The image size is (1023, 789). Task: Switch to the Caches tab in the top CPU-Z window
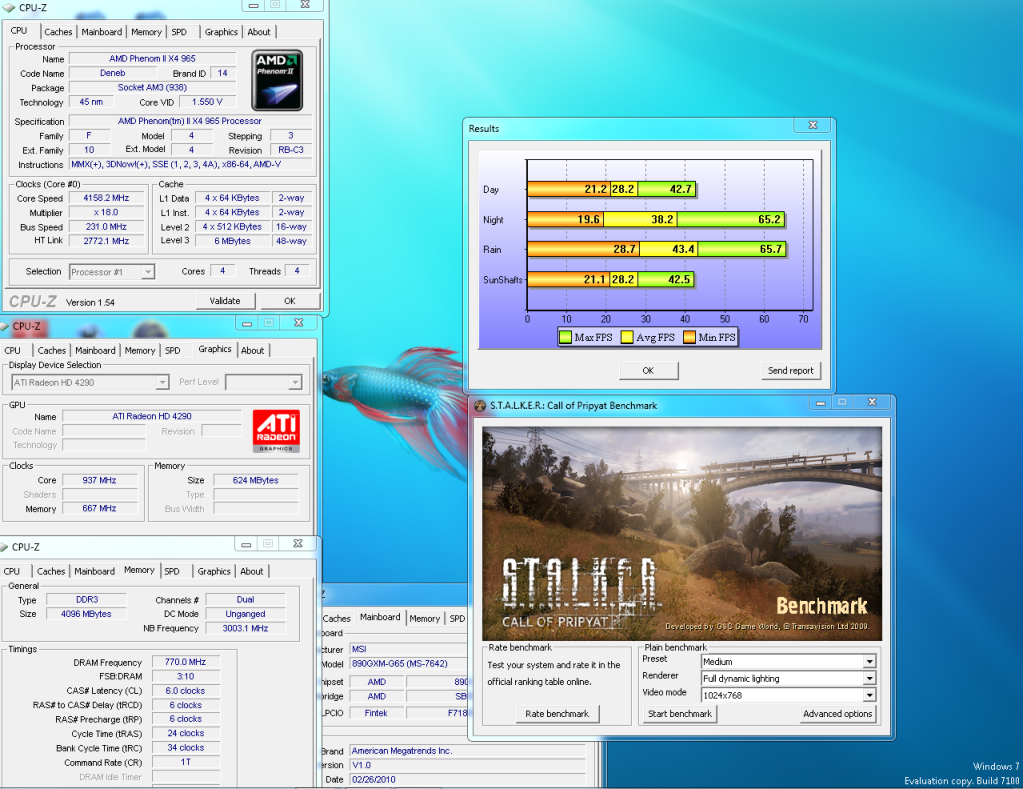pyautogui.click(x=58, y=32)
